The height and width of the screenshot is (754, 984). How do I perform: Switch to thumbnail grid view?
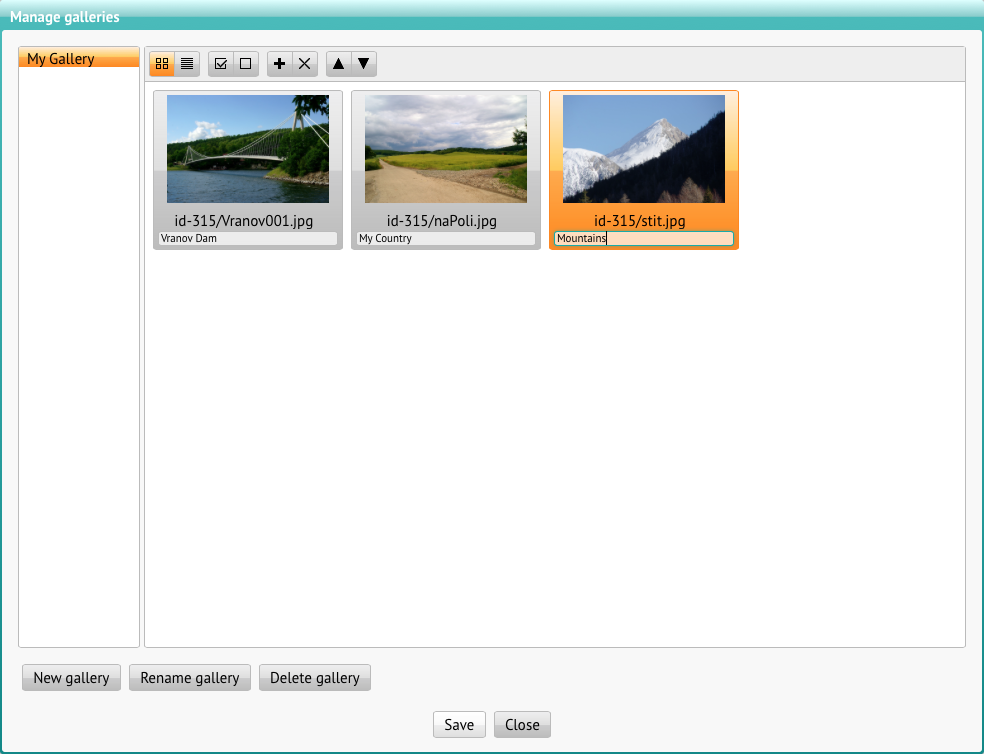click(x=161, y=63)
